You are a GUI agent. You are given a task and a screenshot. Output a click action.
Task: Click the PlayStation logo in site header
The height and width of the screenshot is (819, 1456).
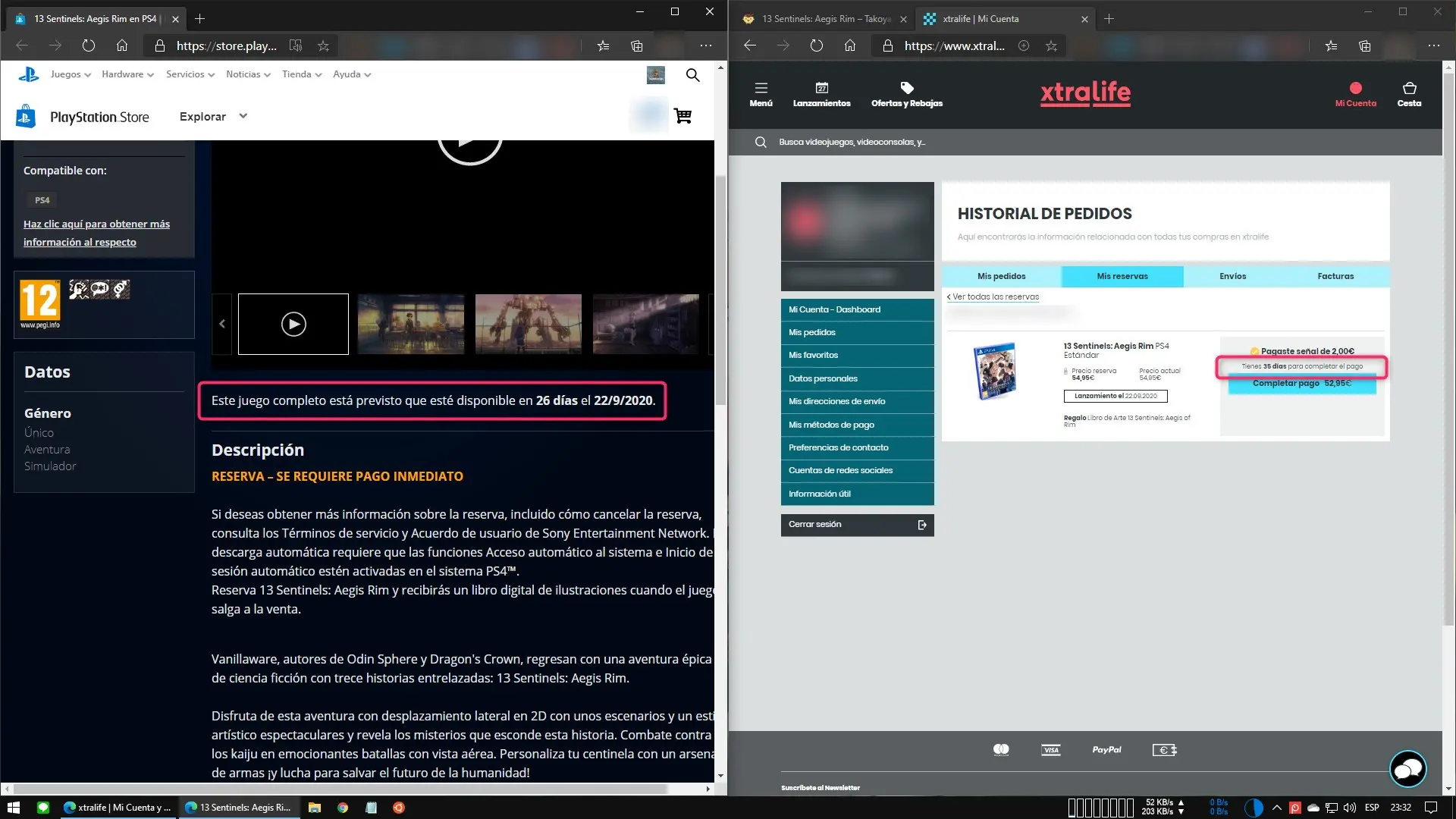click(x=29, y=74)
